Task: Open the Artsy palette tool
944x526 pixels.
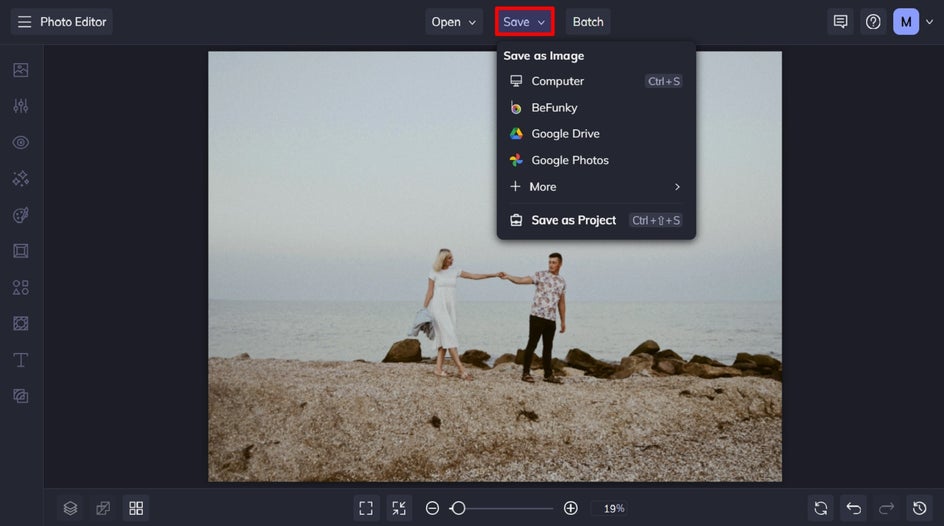Action: [20, 215]
